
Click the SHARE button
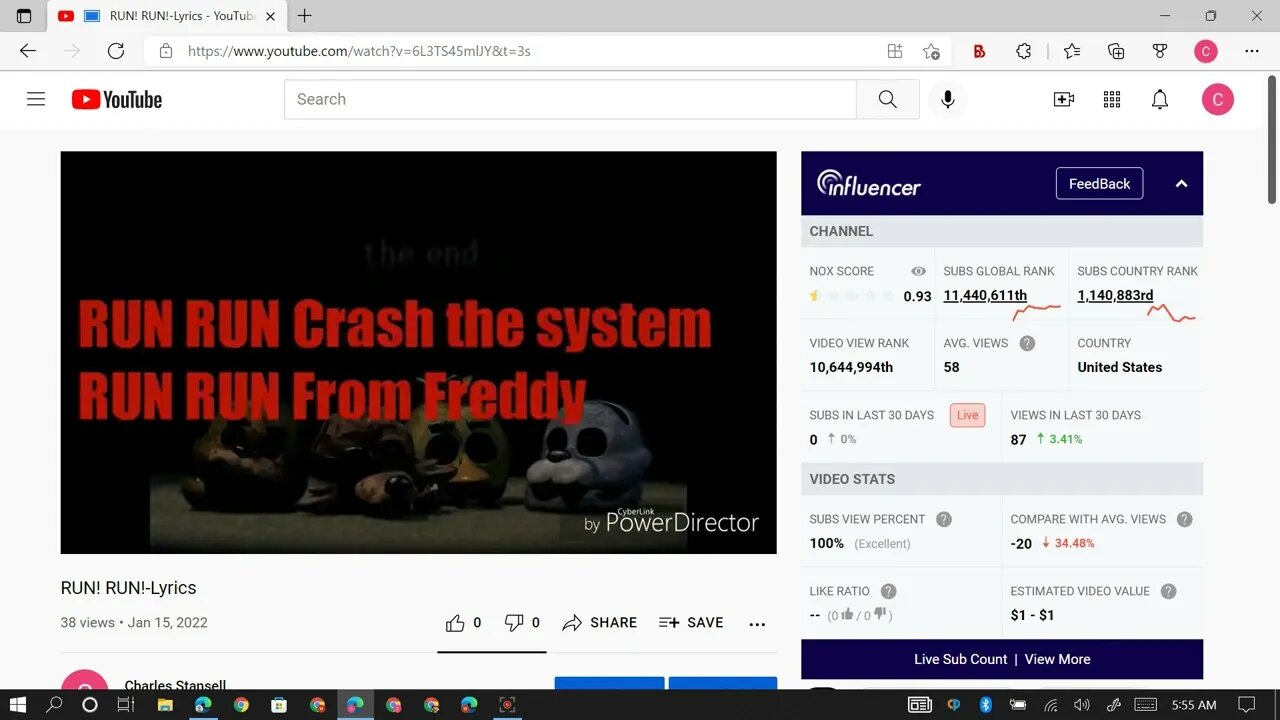pos(600,622)
